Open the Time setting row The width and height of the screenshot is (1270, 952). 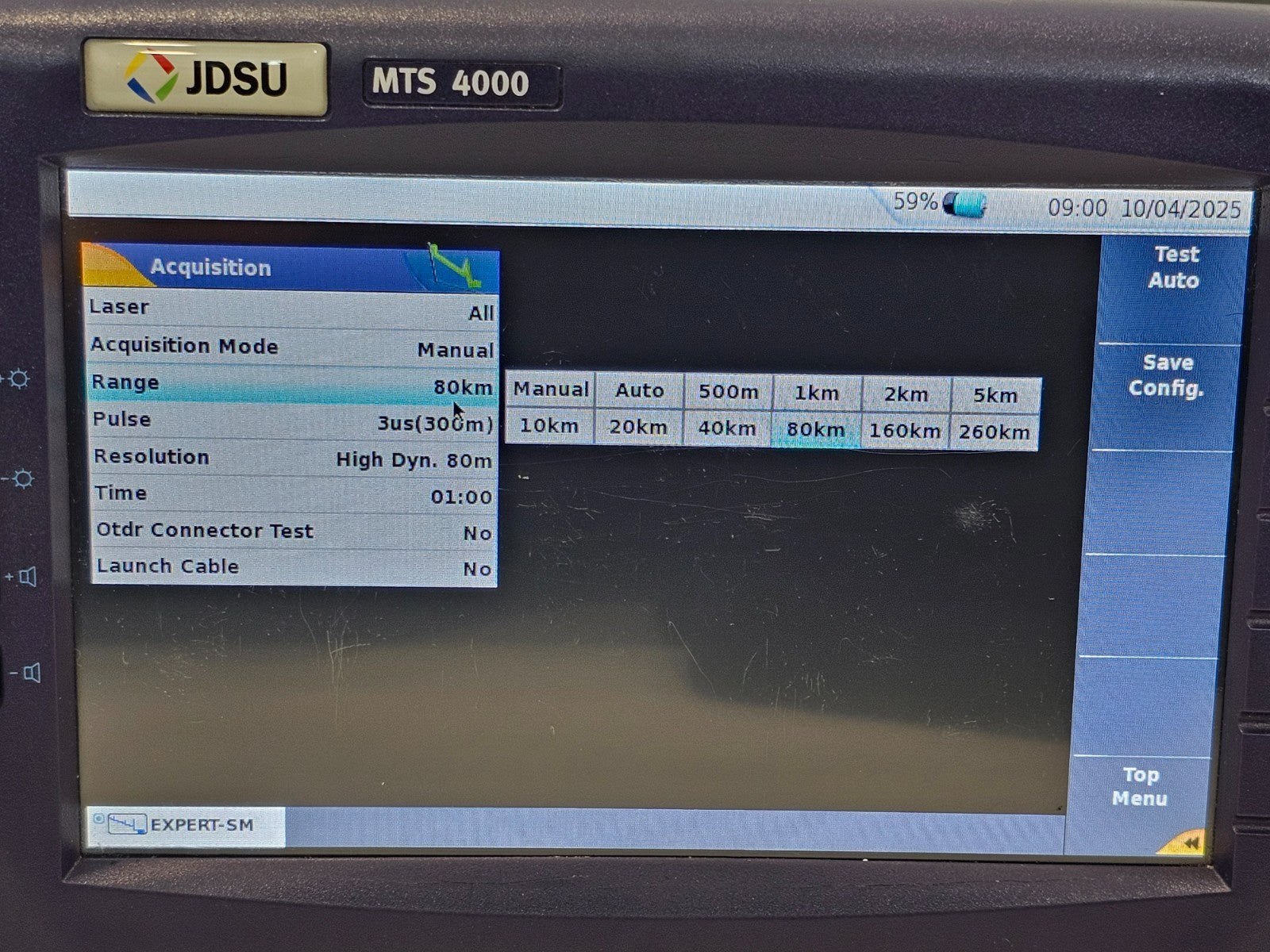click(294, 495)
